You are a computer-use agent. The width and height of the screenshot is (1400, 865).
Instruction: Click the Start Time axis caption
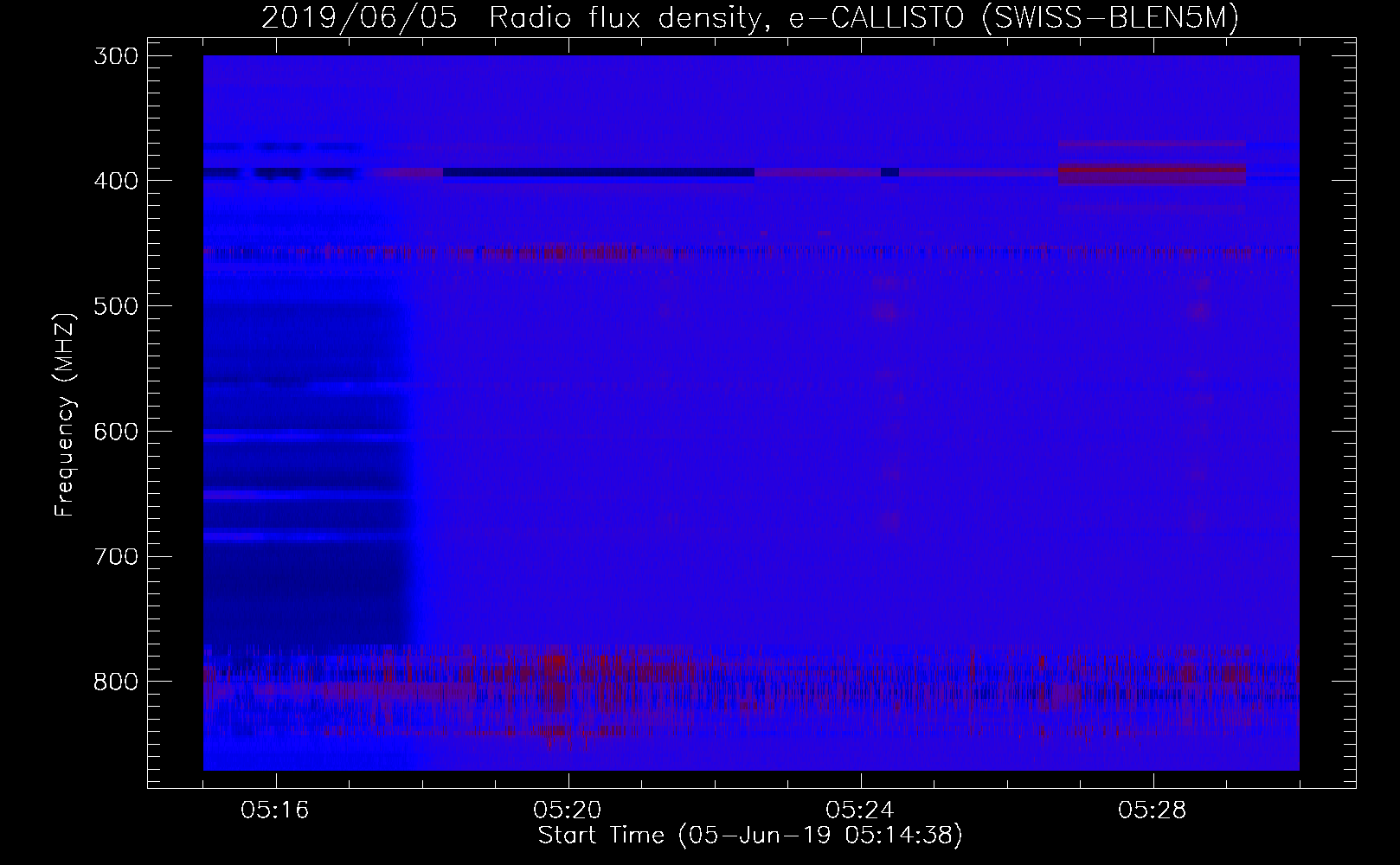click(750, 836)
